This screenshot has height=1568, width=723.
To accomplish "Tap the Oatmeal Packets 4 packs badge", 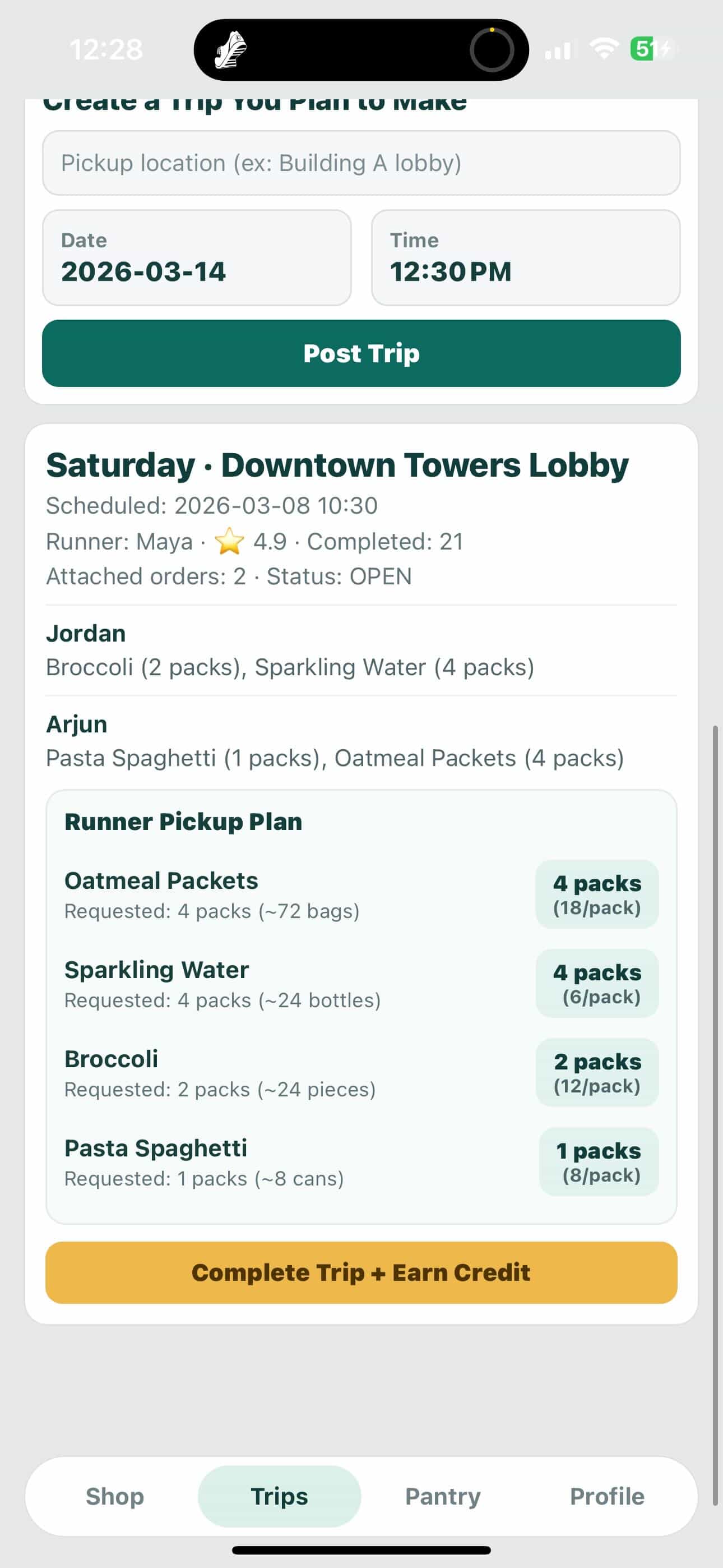I will click(596, 893).
